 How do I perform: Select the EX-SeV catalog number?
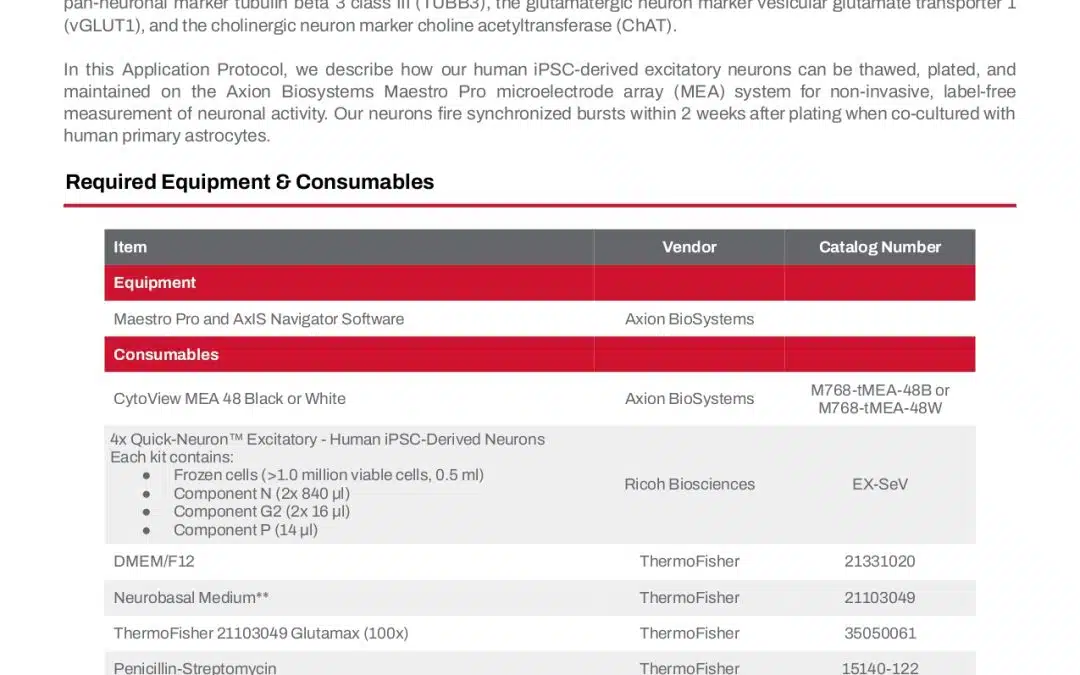click(x=879, y=484)
